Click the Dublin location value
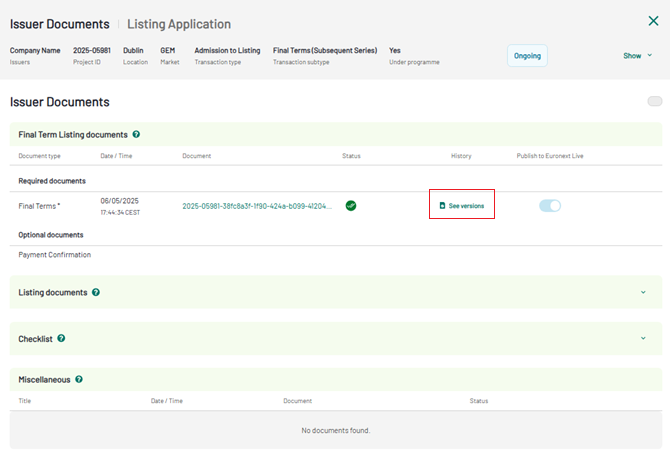 point(133,50)
